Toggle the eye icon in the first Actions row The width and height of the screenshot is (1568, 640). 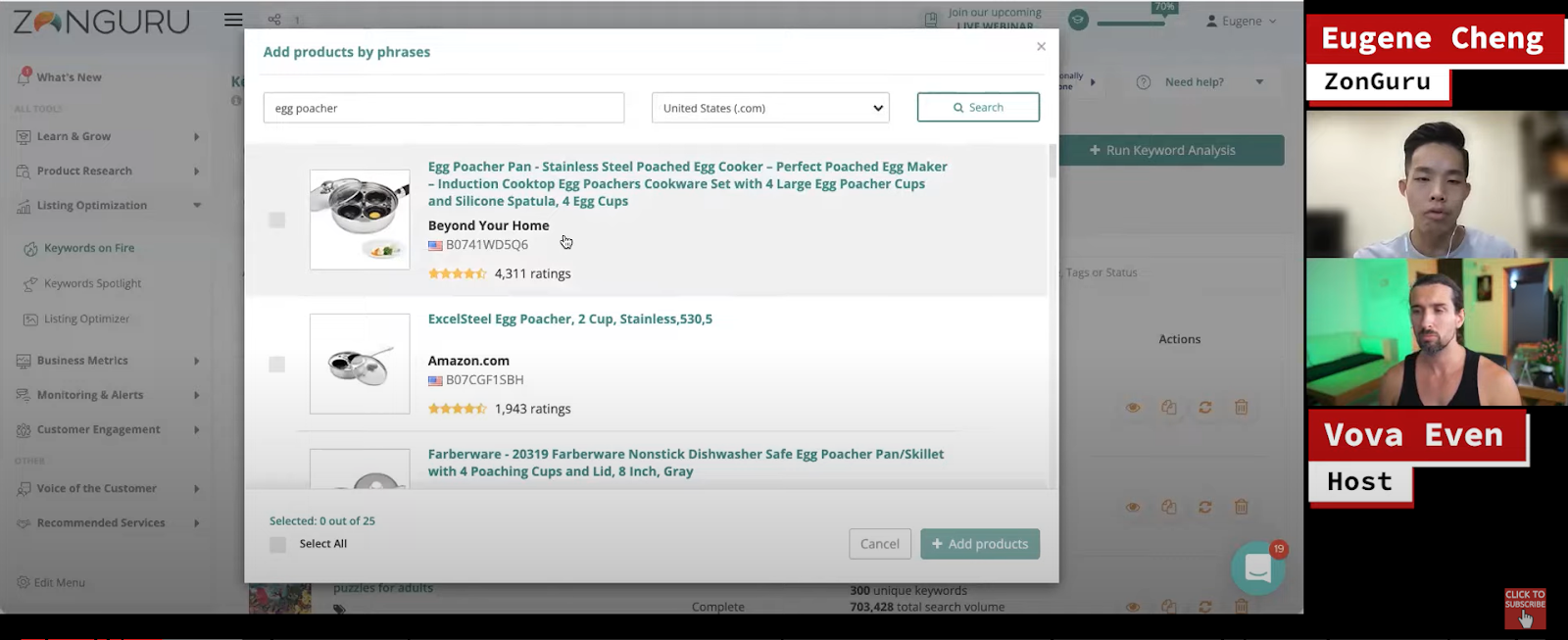pyautogui.click(x=1133, y=407)
